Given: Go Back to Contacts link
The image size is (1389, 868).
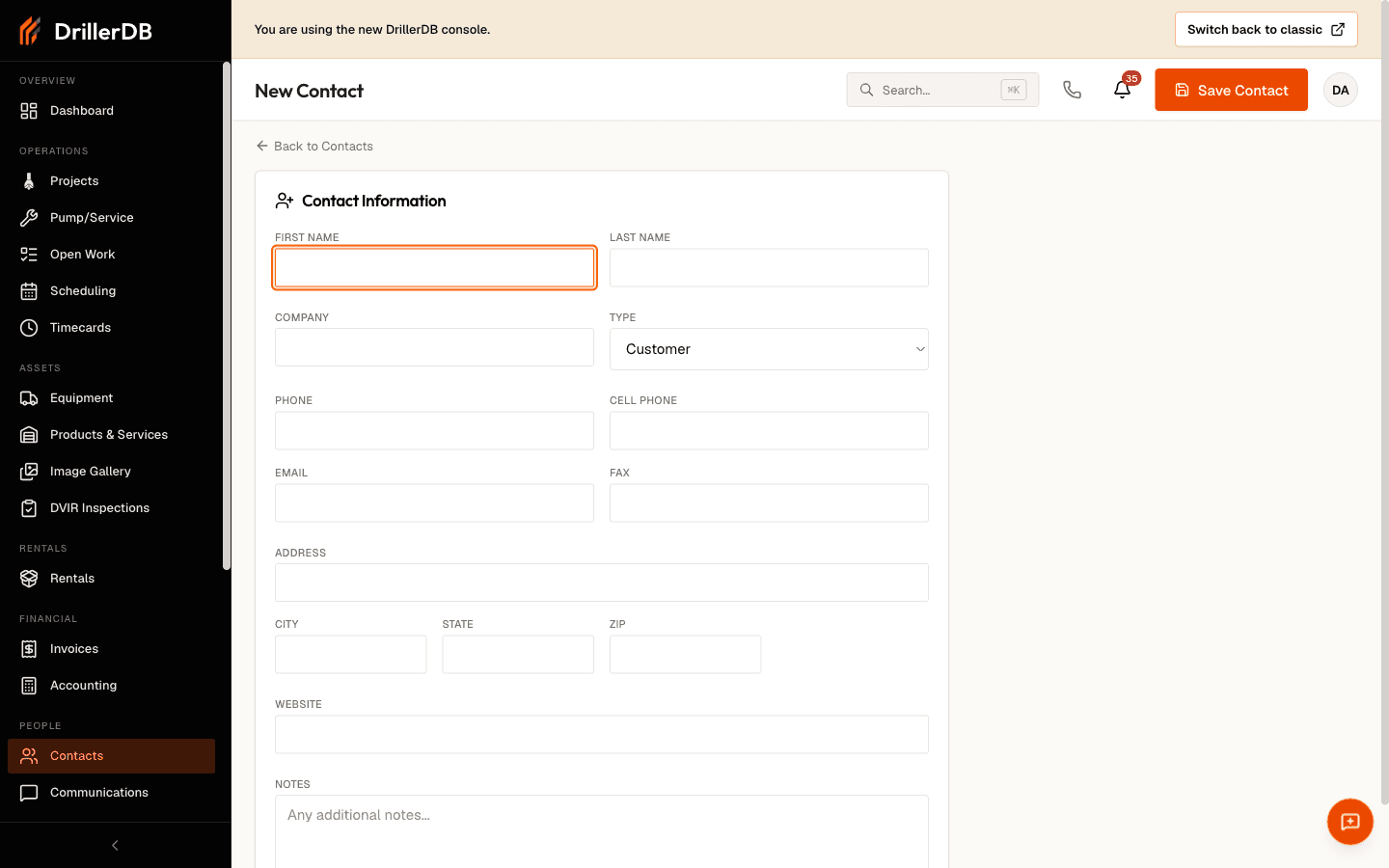Looking at the screenshot, I should point(314,147).
